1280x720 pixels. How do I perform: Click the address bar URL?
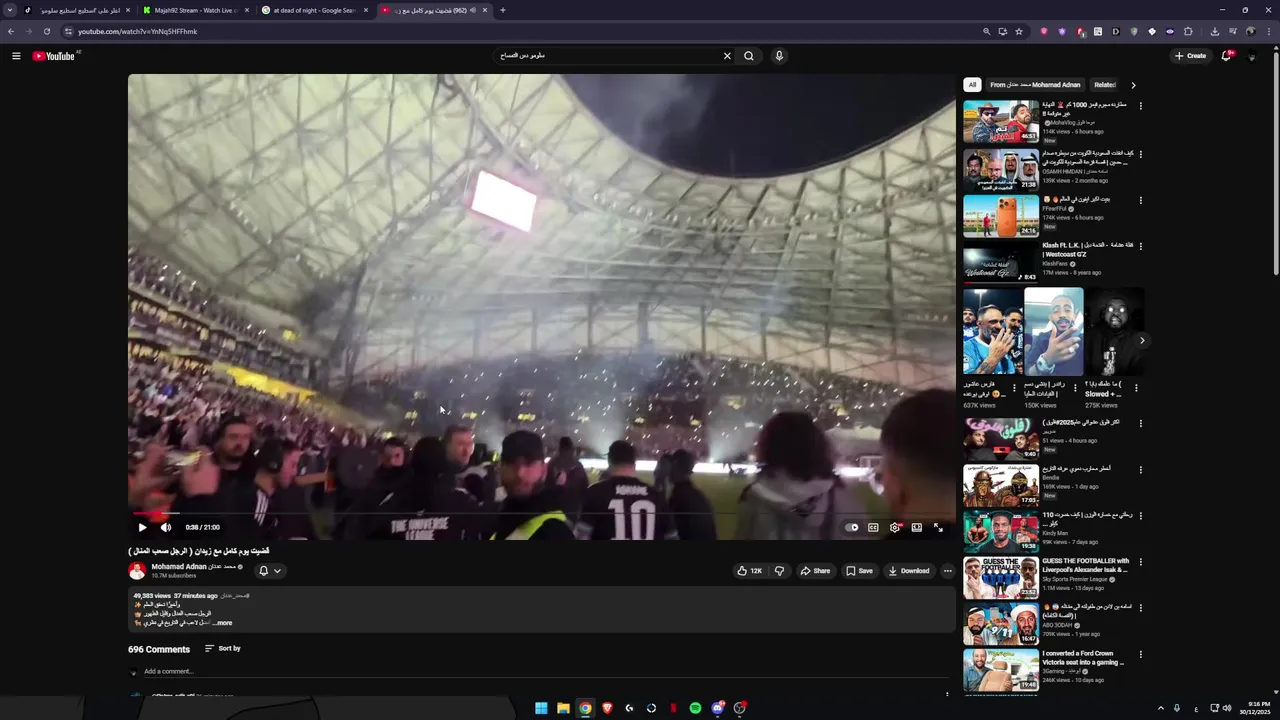tap(137, 31)
